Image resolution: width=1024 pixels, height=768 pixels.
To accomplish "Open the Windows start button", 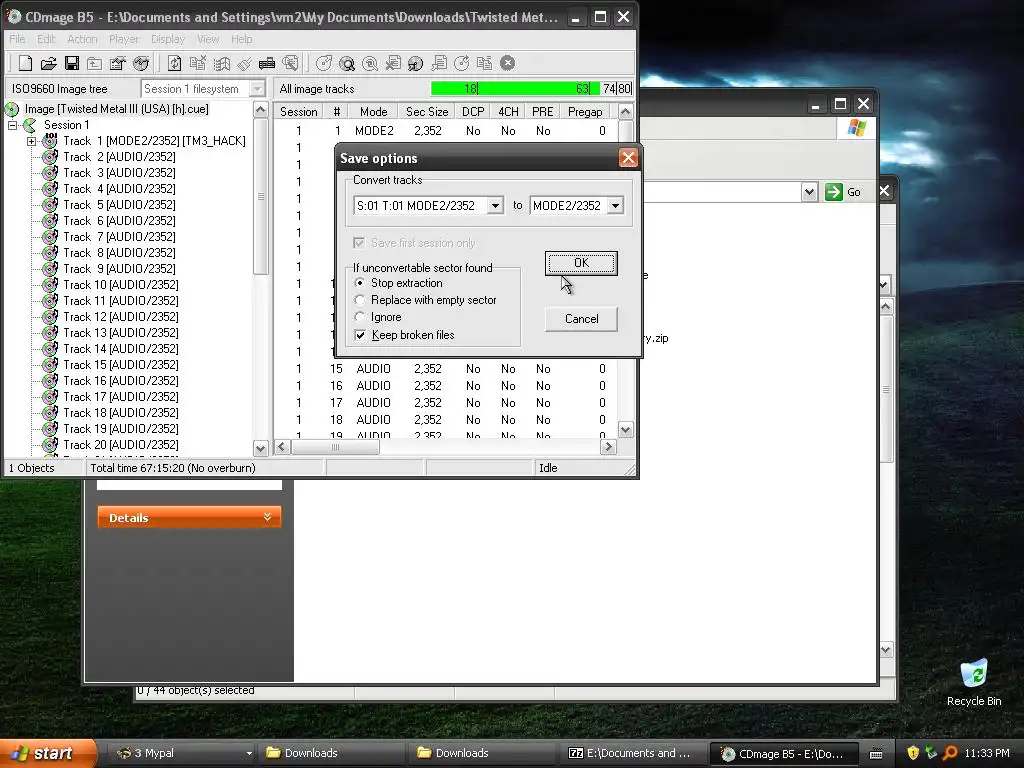I will [47, 753].
